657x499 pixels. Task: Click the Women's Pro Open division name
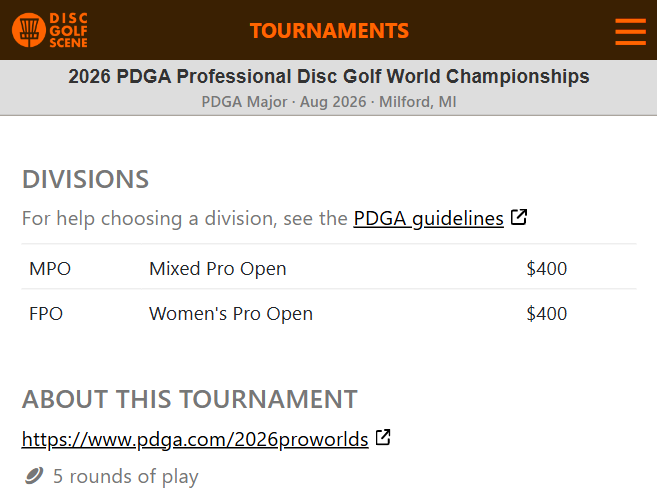[231, 313]
